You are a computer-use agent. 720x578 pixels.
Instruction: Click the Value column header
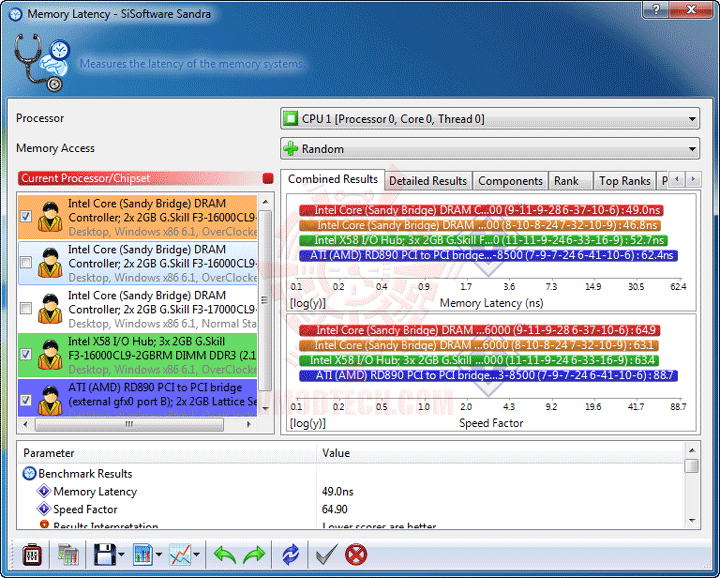[500, 453]
